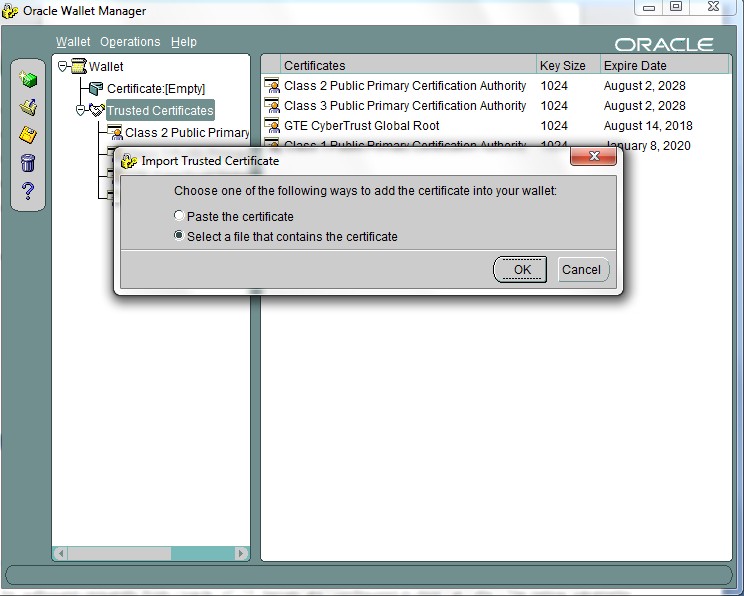
Task: Click tree scrollbar left arrow
Action: click(x=60, y=553)
